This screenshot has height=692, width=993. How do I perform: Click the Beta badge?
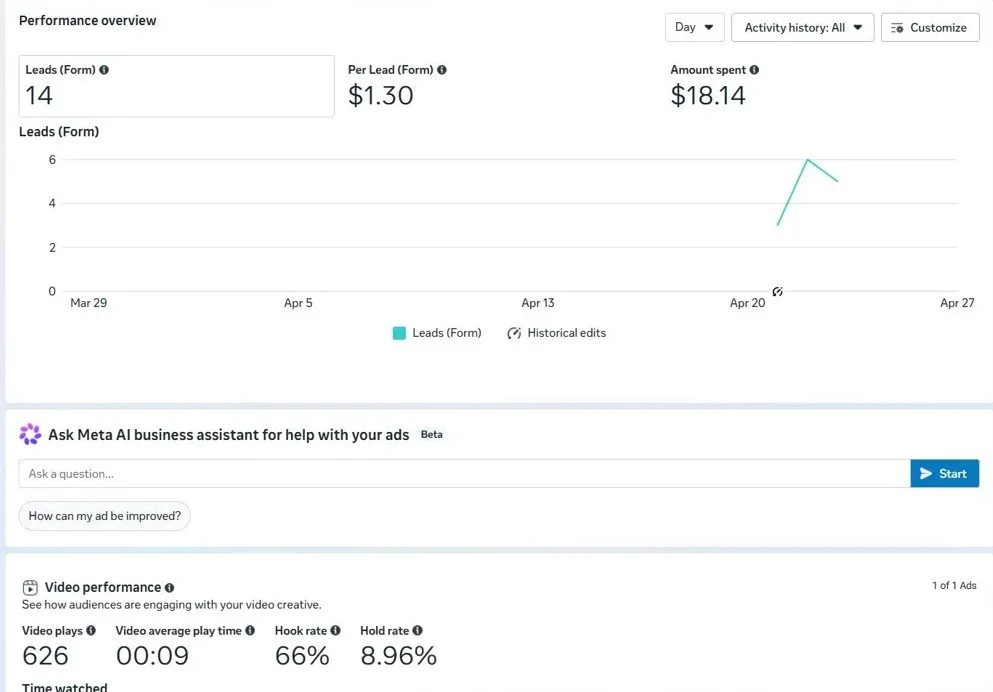click(431, 434)
